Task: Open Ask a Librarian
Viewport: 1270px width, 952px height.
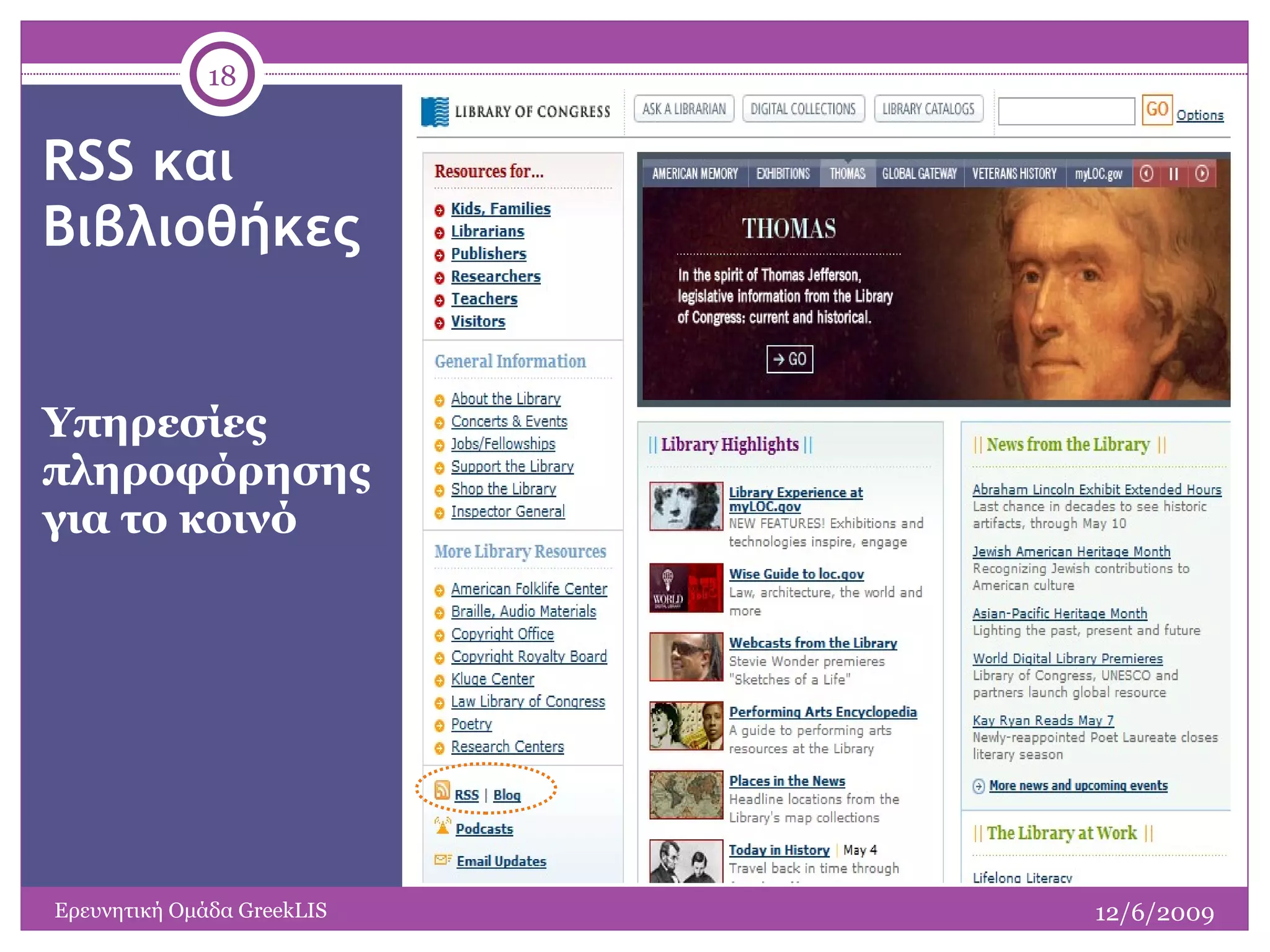Action: tap(684, 109)
